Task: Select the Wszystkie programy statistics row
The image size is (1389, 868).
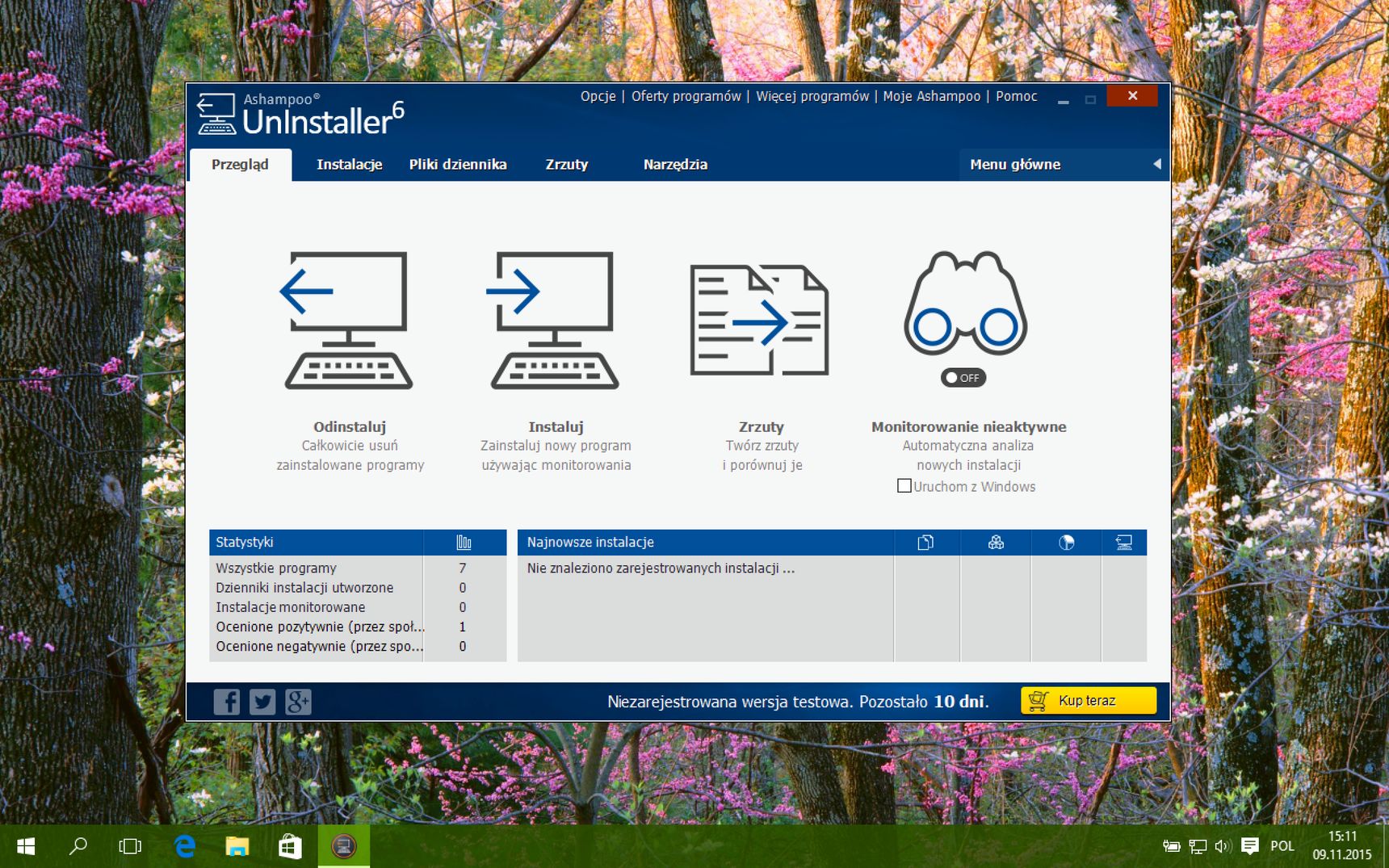Action: click(x=358, y=568)
